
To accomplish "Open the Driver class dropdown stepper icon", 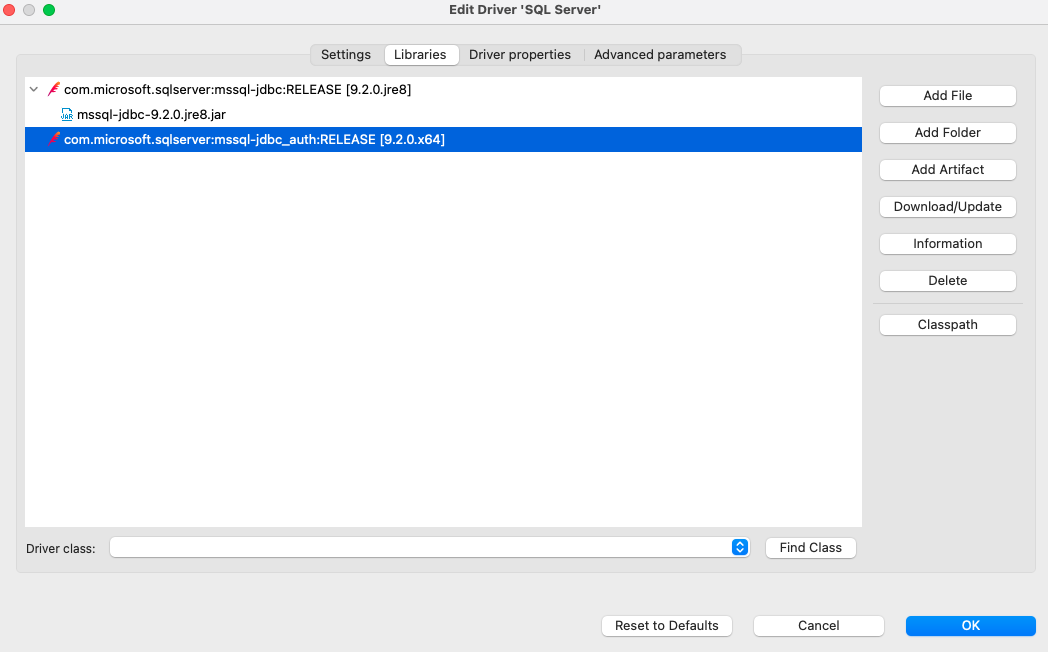I will (740, 547).
